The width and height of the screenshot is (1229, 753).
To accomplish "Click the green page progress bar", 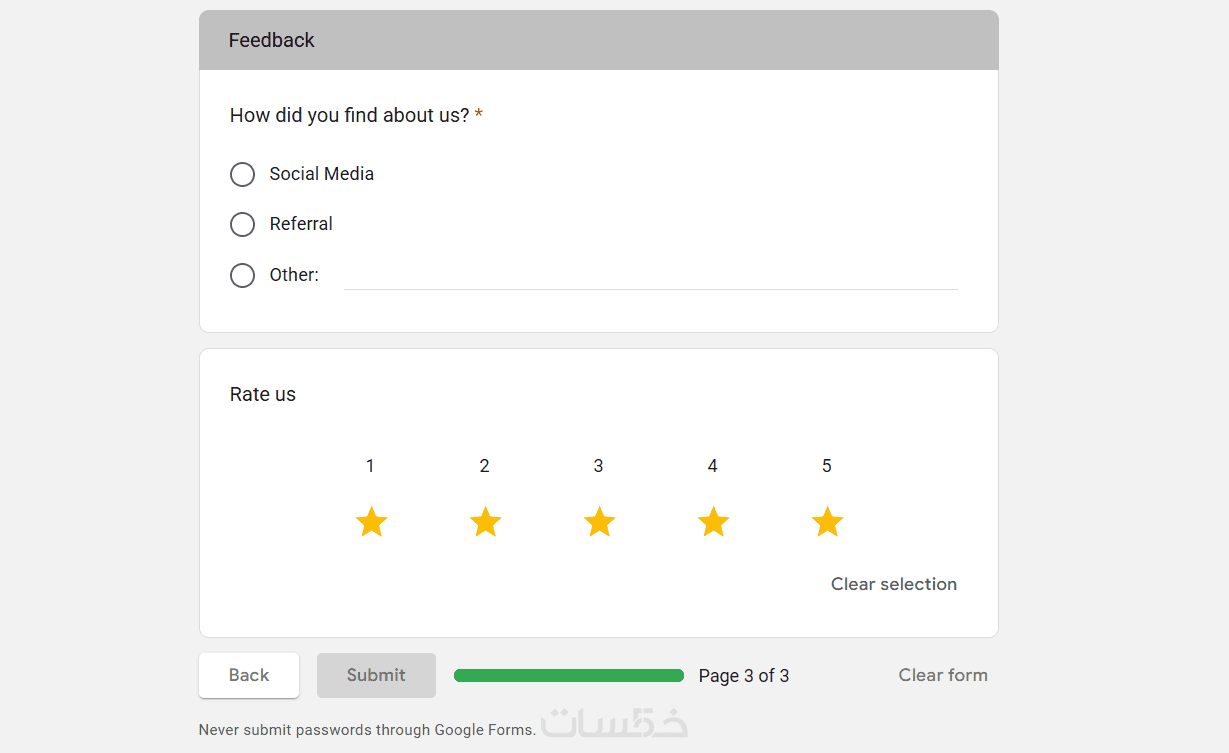I will coord(568,676).
